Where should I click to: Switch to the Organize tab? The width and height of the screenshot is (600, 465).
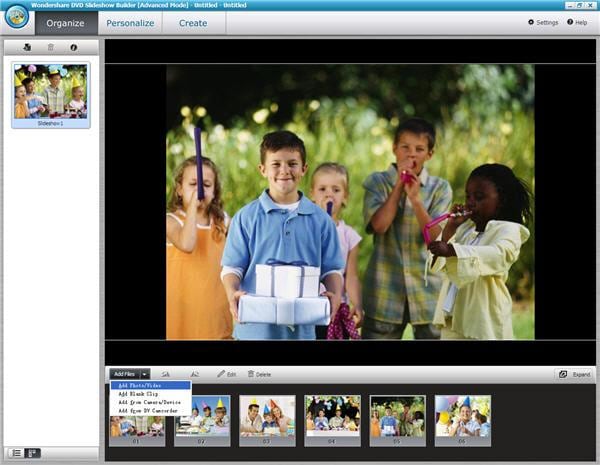click(x=66, y=23)
